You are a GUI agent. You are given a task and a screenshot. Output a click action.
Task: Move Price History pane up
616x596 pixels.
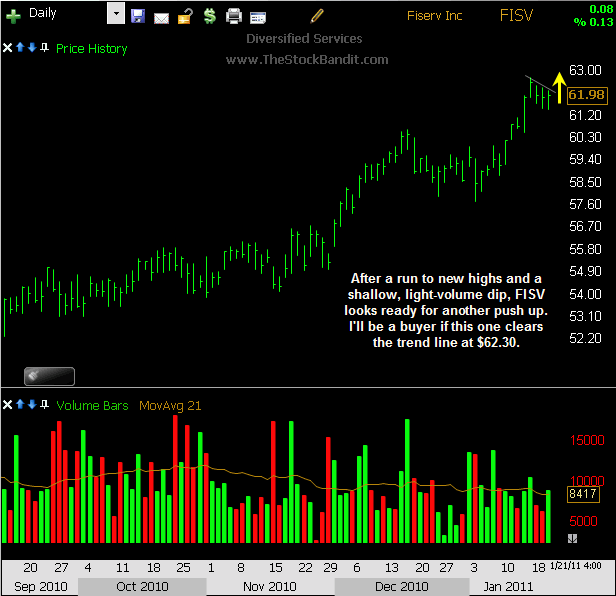[20, 48]
